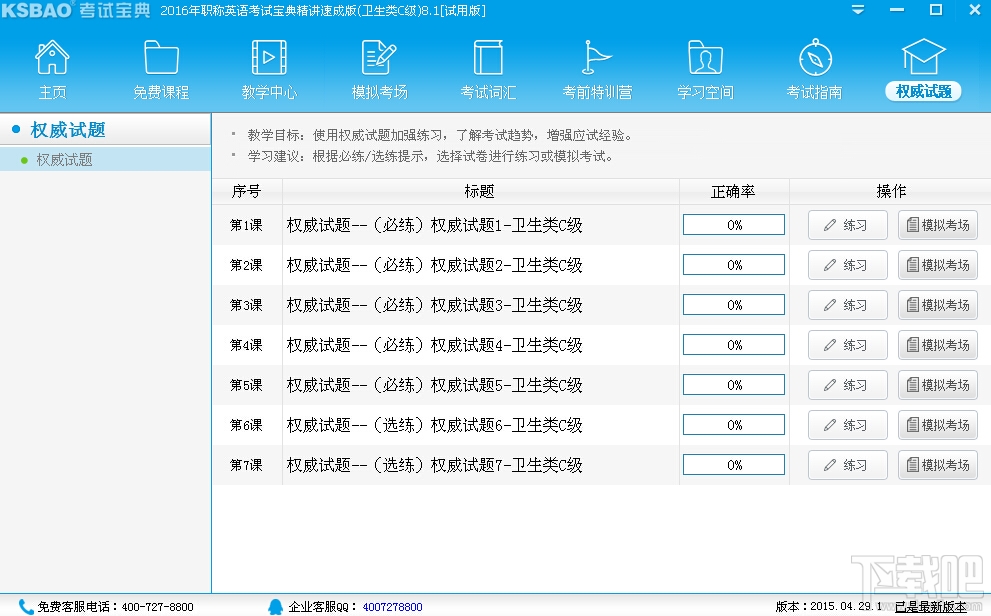Image resolution: width=991 pixels, height=616 pixels.
Task: Select 权威试题 item in the left sidebar
Action: [x=106, y=160]
